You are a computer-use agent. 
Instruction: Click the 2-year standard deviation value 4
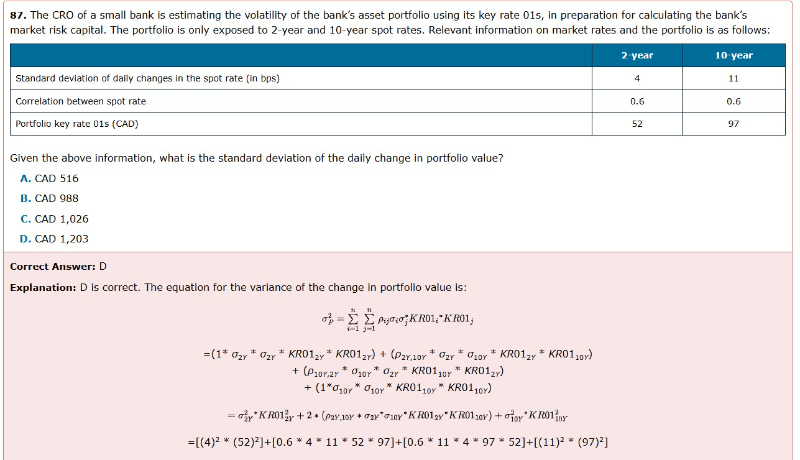coord(637,78)
